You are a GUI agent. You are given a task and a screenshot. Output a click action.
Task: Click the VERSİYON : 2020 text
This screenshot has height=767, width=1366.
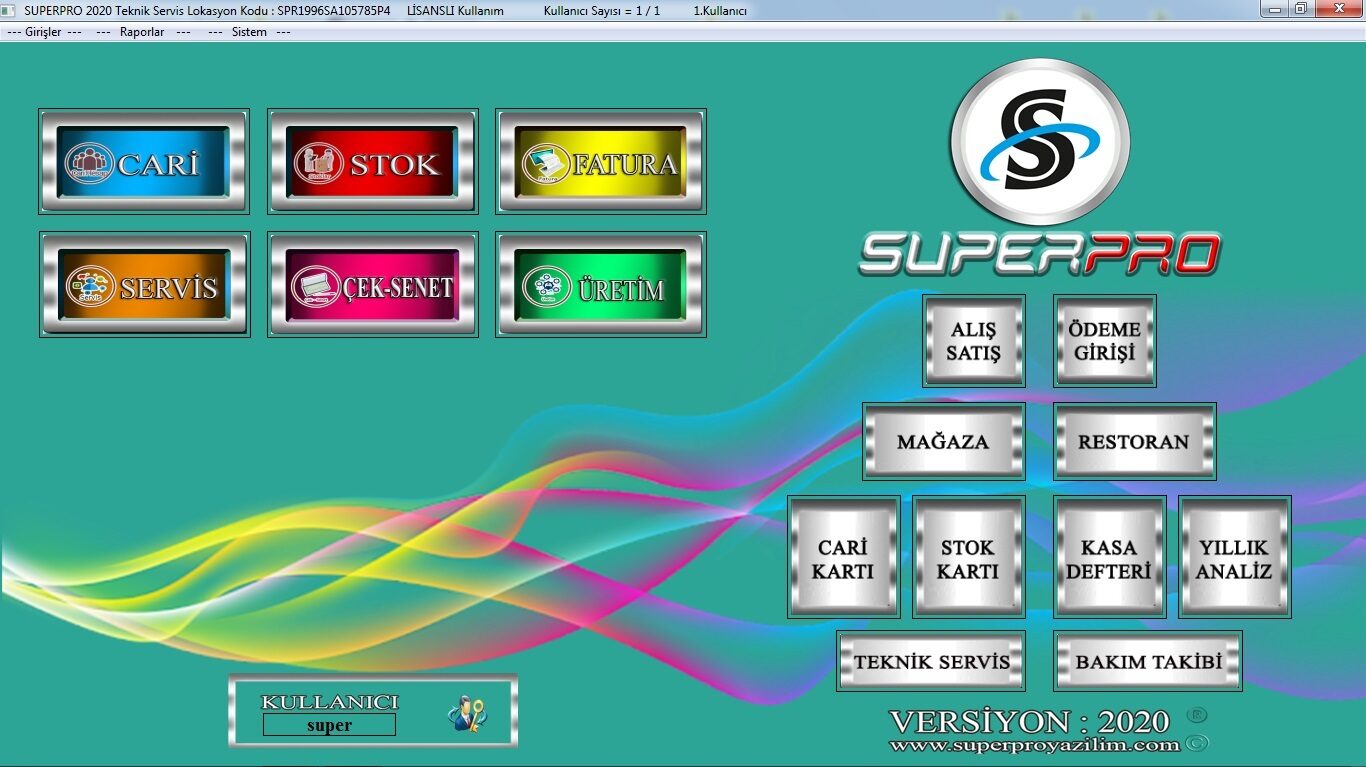(1029, 721)
